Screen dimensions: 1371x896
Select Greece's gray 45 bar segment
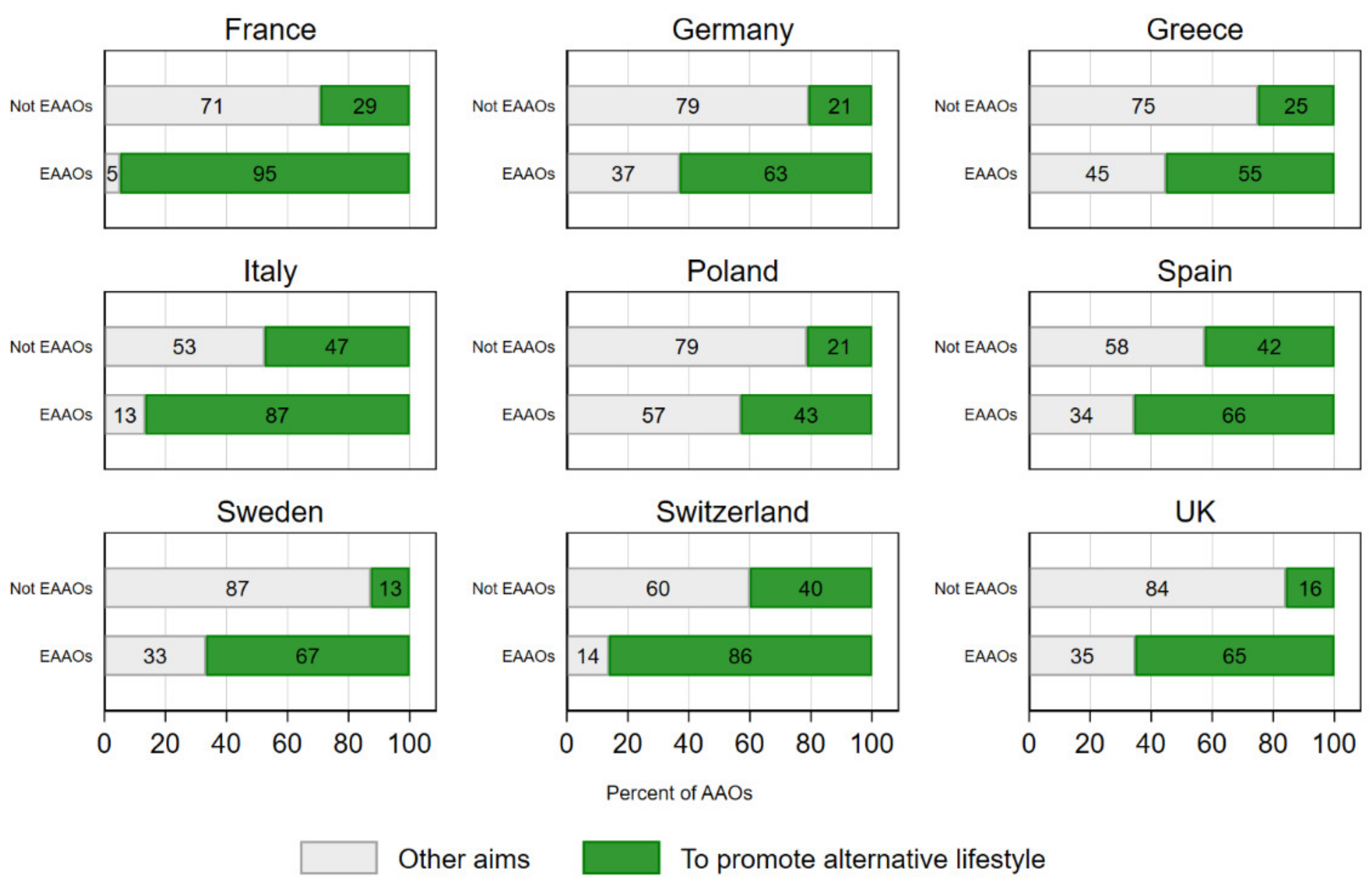(x=1097, y=173)
